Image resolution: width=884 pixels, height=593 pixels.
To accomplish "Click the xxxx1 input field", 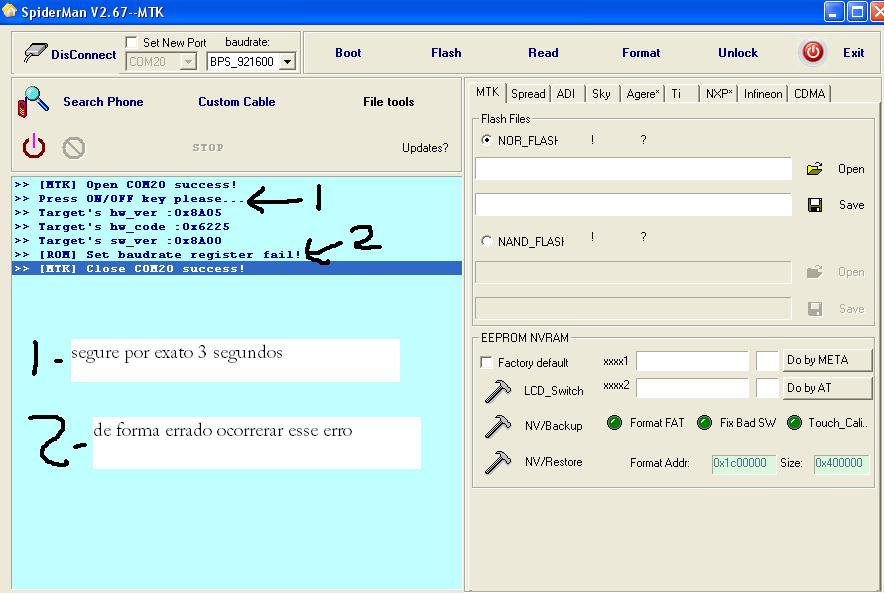I will pos(692,361).
